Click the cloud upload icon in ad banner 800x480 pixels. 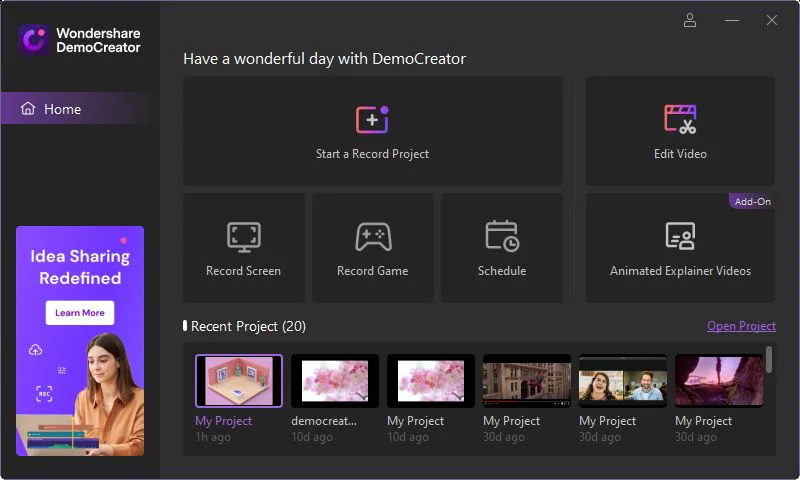[36, 350]
